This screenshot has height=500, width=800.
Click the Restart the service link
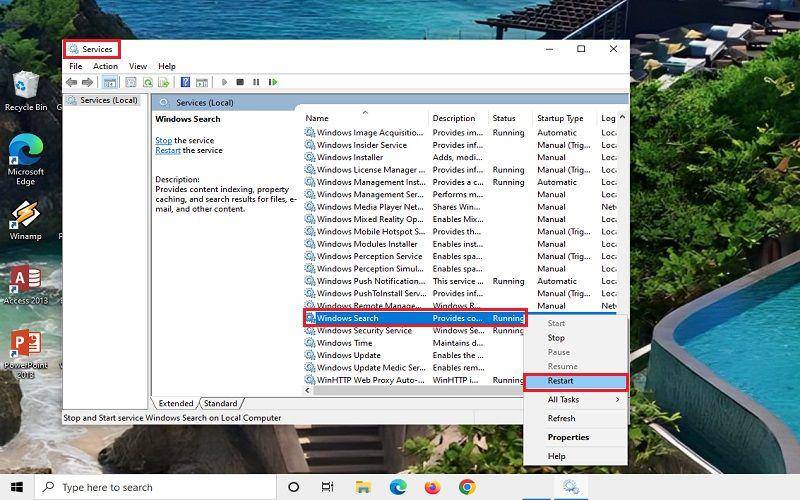(x=168, y=151)
